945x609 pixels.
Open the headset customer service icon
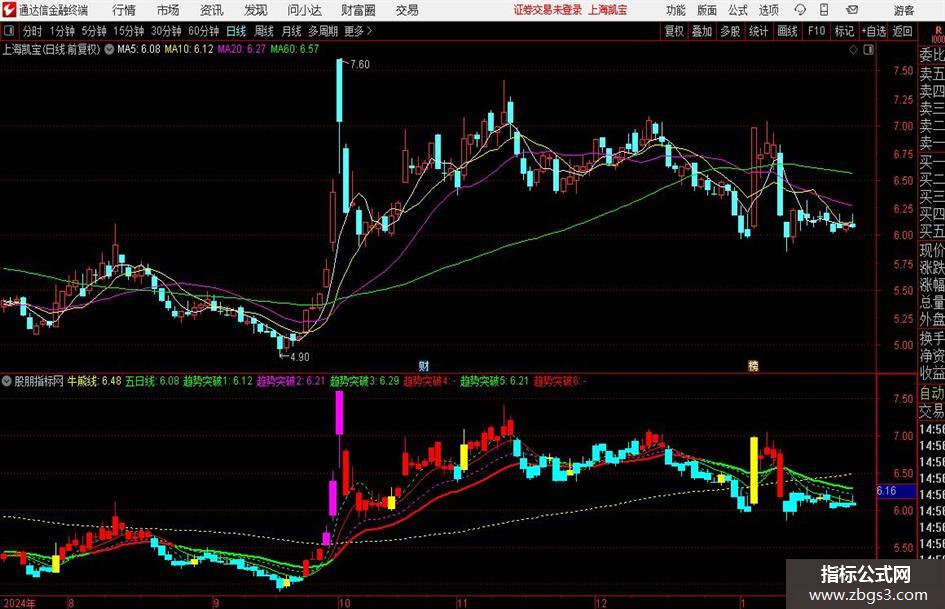click(800, 10)
